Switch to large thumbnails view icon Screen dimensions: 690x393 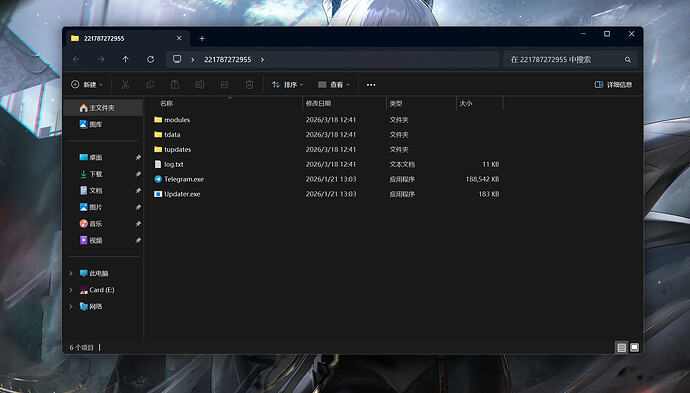pos(634,348)
